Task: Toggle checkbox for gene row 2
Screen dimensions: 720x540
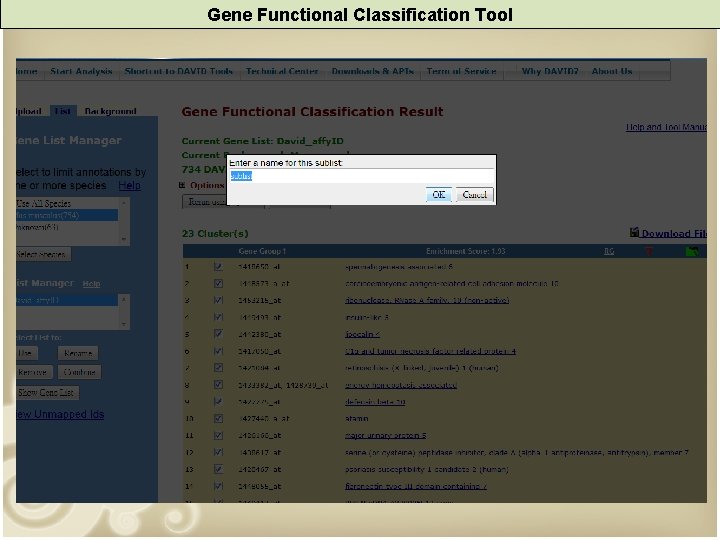Action: click(219, 284)
